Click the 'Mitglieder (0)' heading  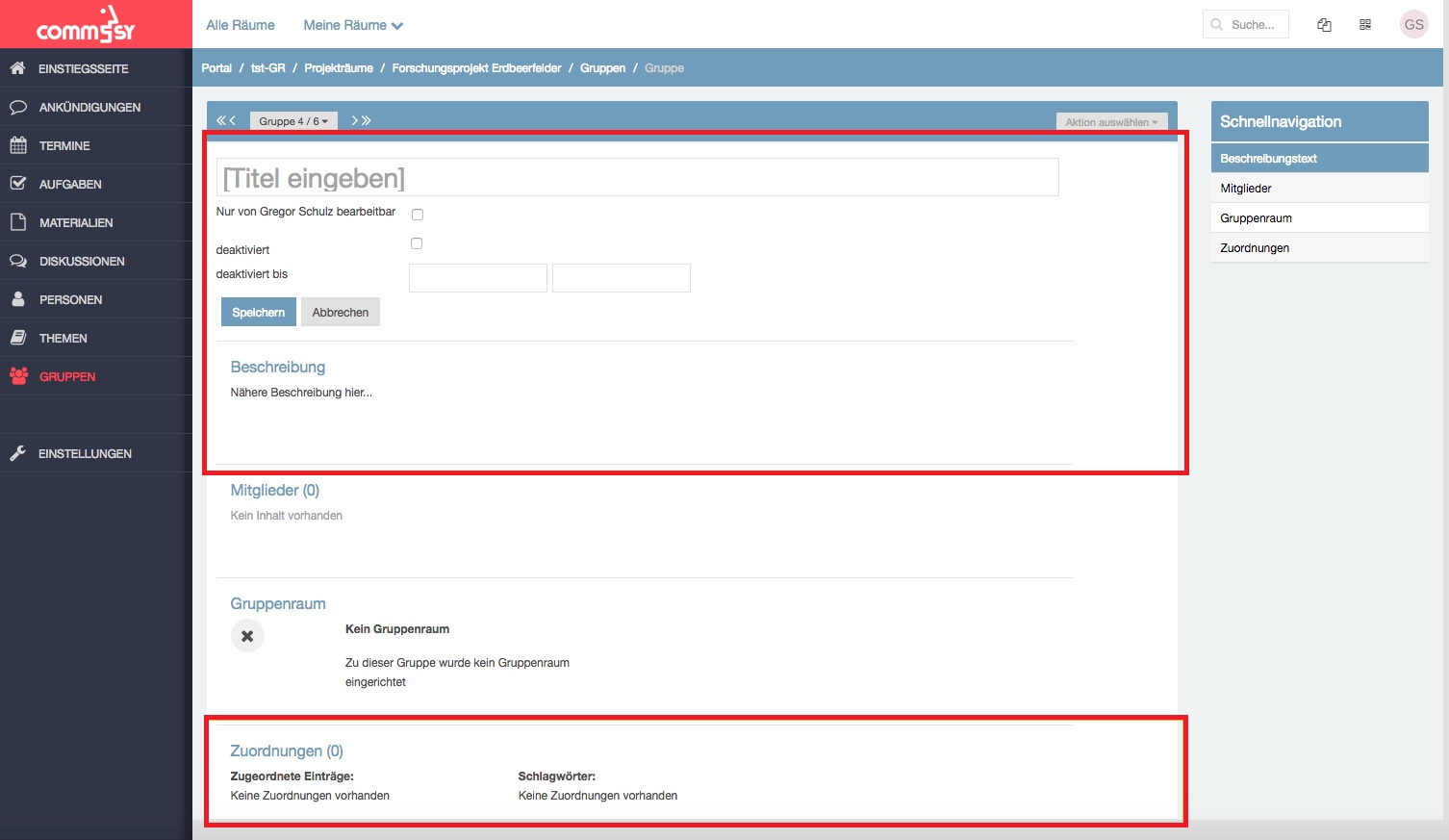pos(275,490)
